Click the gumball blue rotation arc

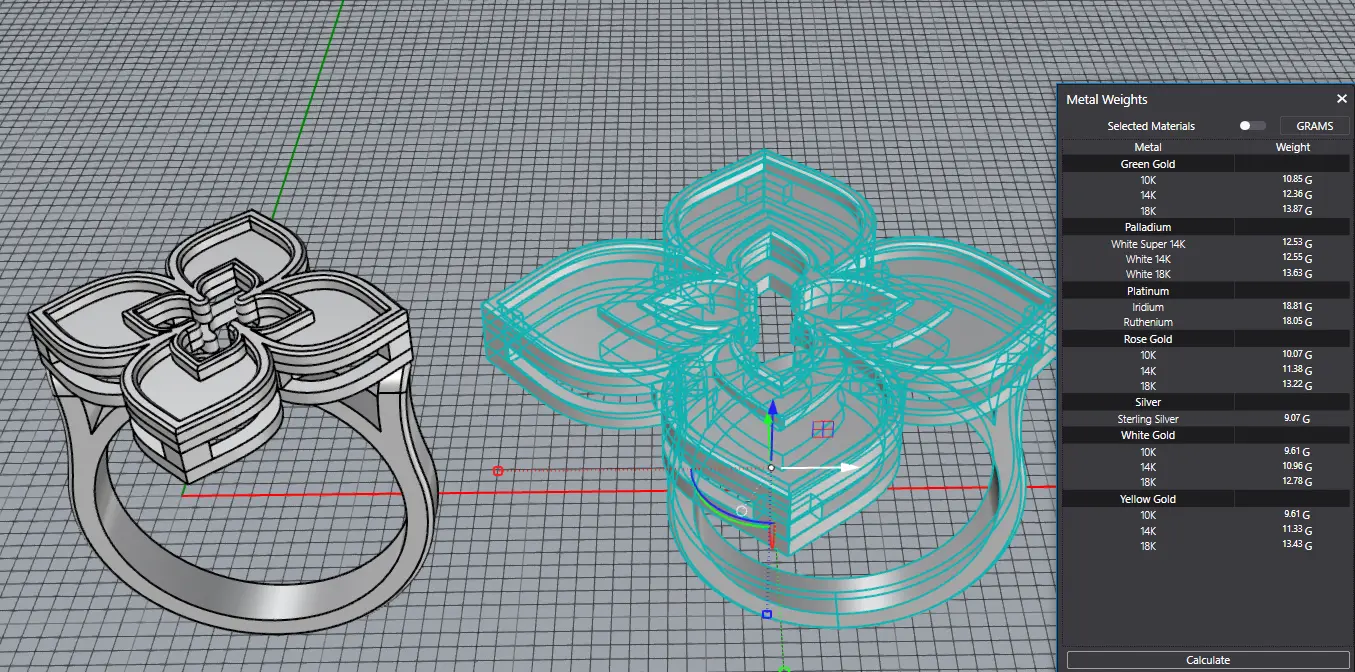[x=700, y=492]
